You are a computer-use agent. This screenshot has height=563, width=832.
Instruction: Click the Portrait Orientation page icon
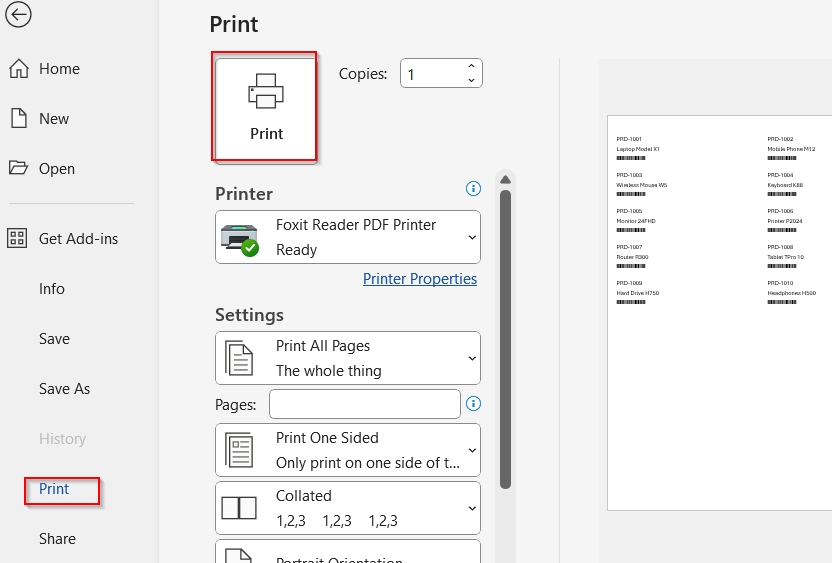point(238,555)
